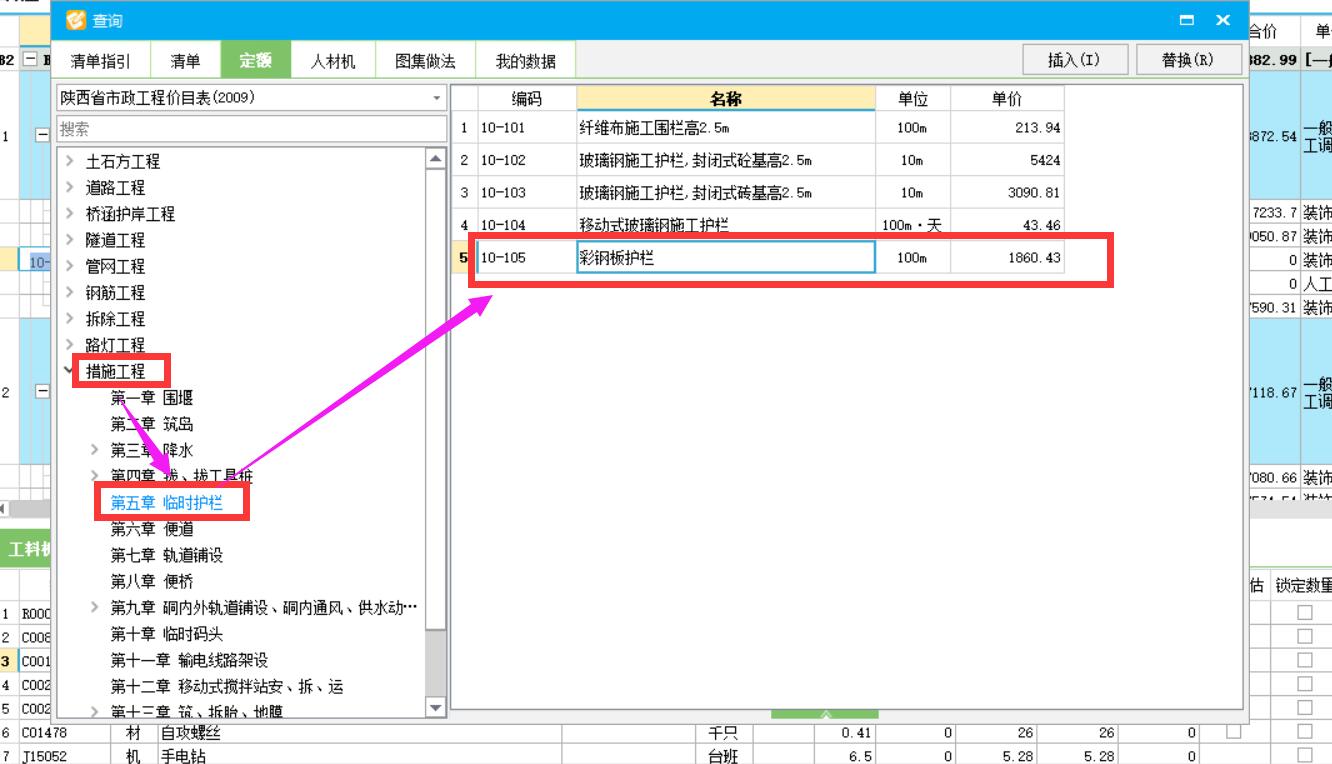Click the 单价 column header
This screenshot has width=1332, height=764.
click(x=1007, y=99)
